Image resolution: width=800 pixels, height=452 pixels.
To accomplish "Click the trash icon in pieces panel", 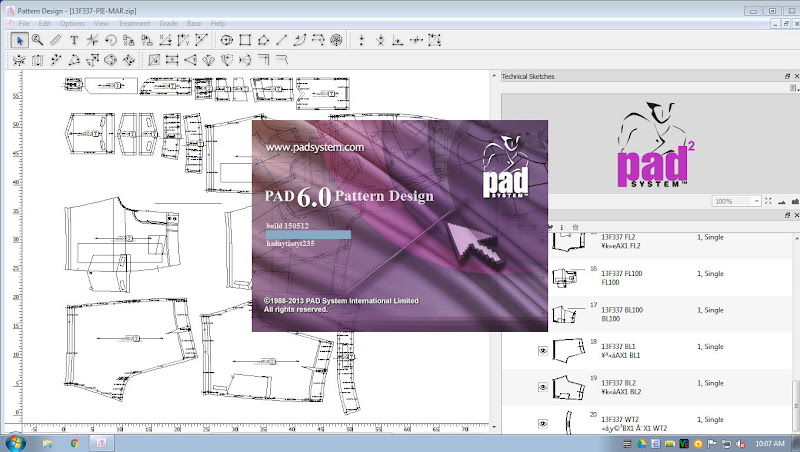I will [576, 227].
